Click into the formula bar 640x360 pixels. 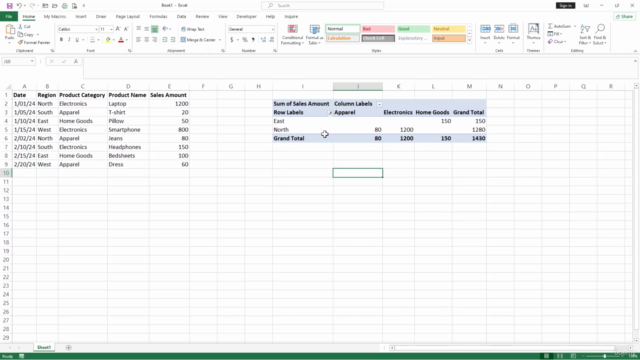pos(359,68)
